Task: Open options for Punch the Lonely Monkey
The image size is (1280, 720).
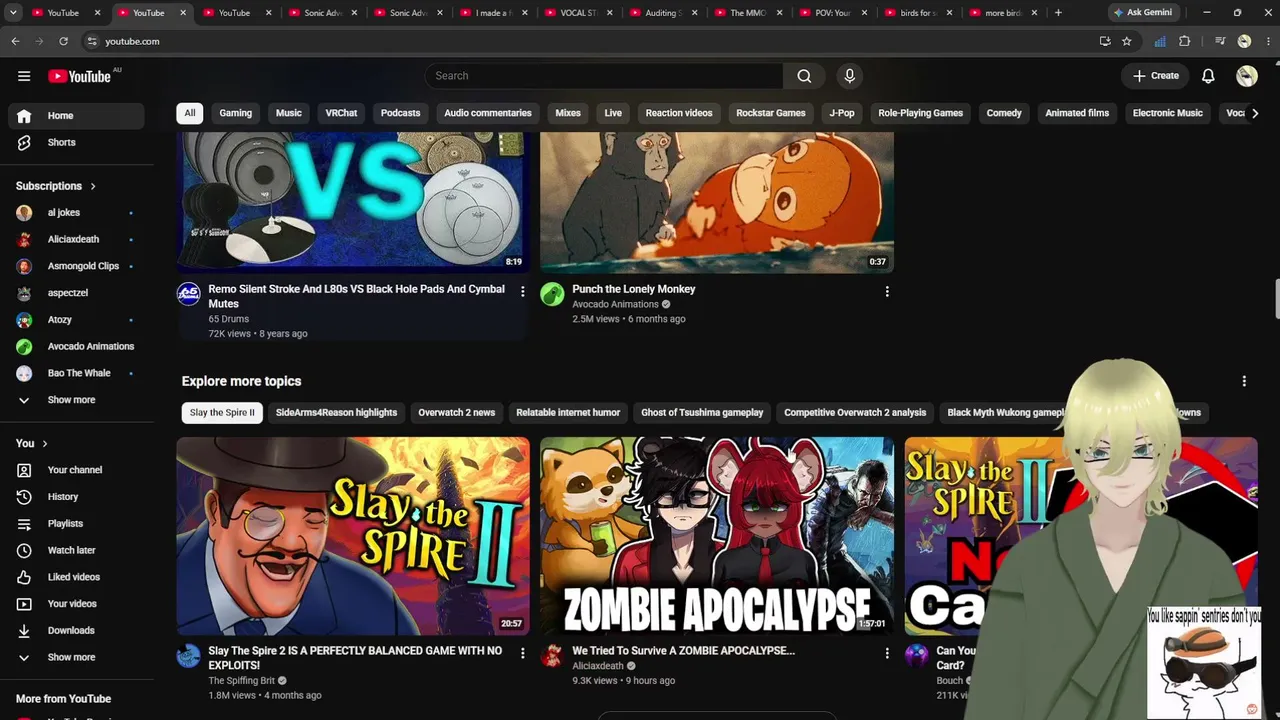Action: 886,291
